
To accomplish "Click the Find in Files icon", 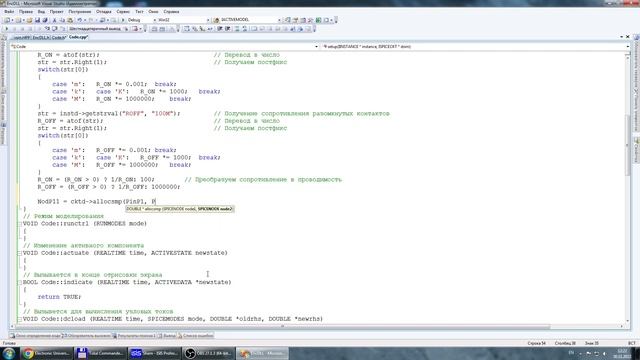I will click(216, 20).
